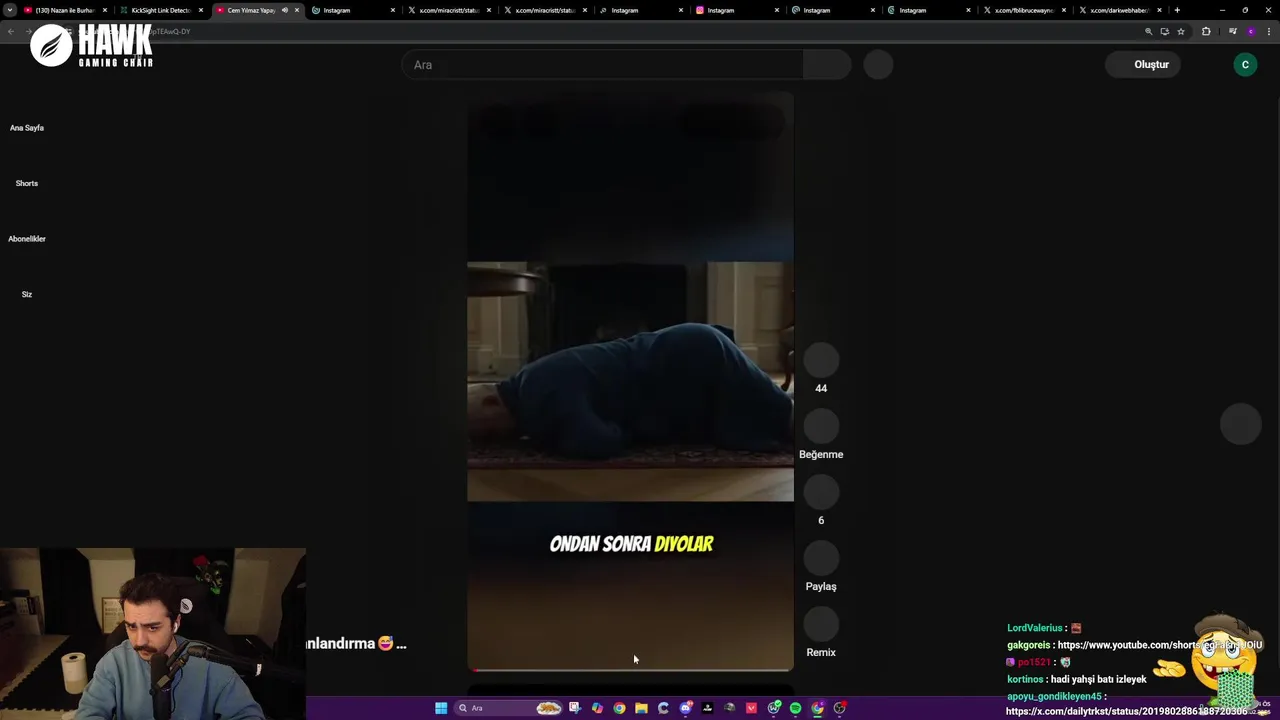Click the kortinos chat message
The image size is (1280, 720).
point(1077,679)
